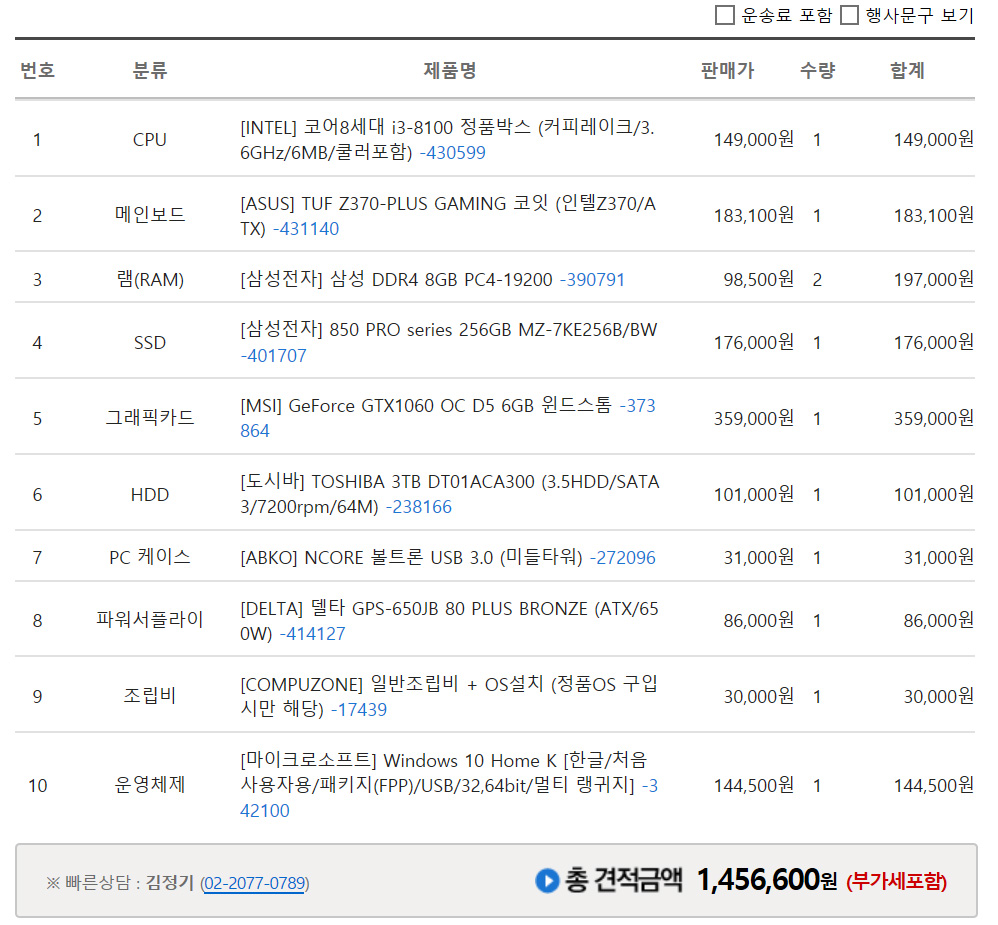Click the ABKO NCORE 볼트론 product name
Image resolution: width=998 pixels, height=925 pixels.
click(411, 558)
